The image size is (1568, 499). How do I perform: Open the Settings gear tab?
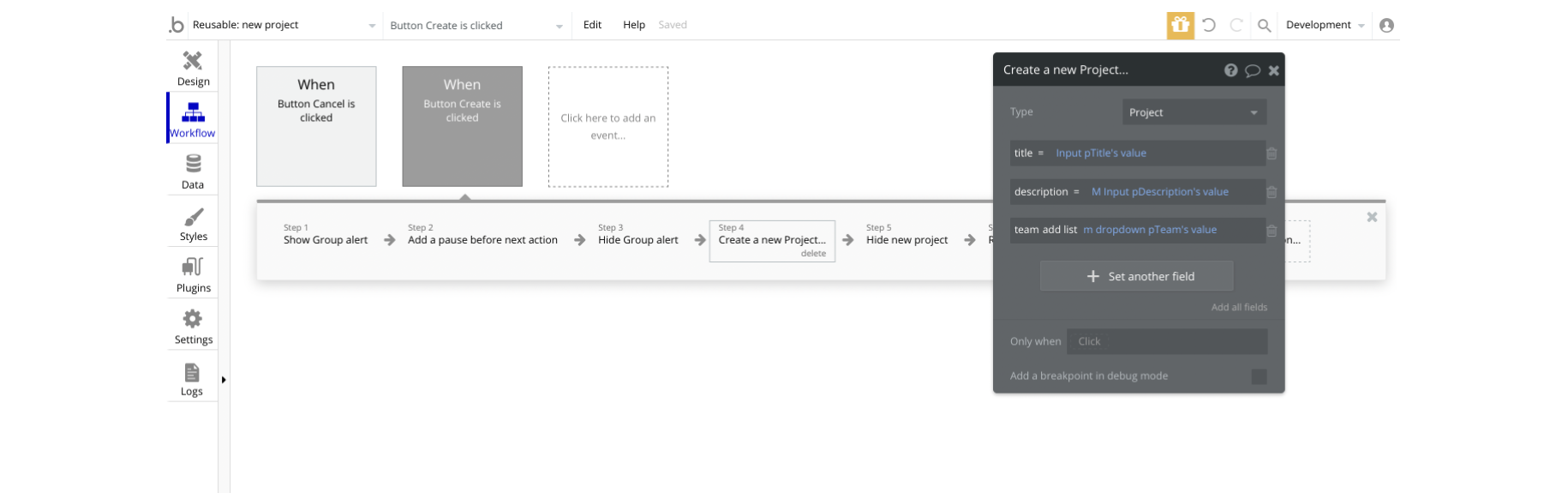click(193, 326)
